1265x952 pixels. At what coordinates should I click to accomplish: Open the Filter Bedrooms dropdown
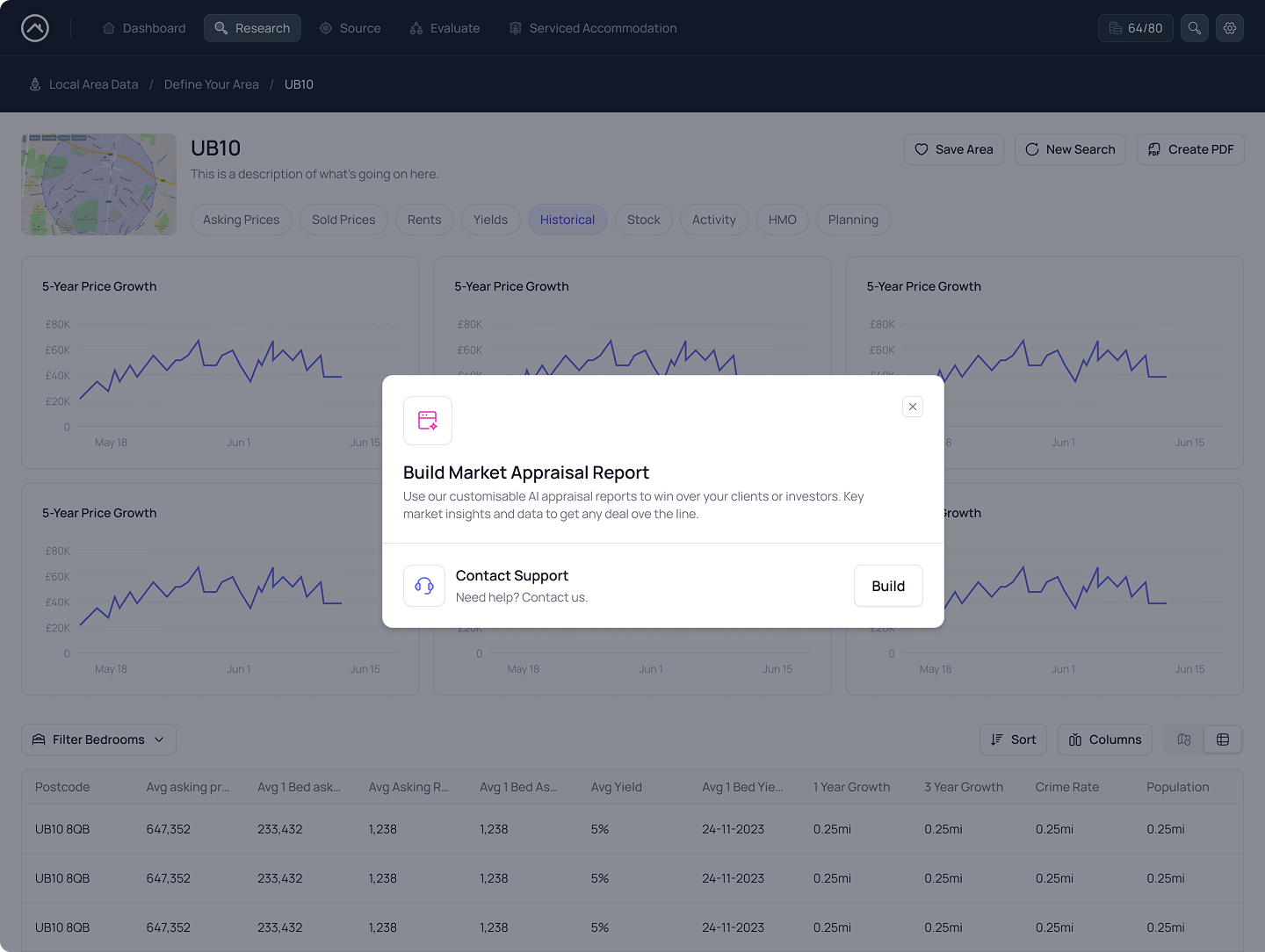click(98, 739)
